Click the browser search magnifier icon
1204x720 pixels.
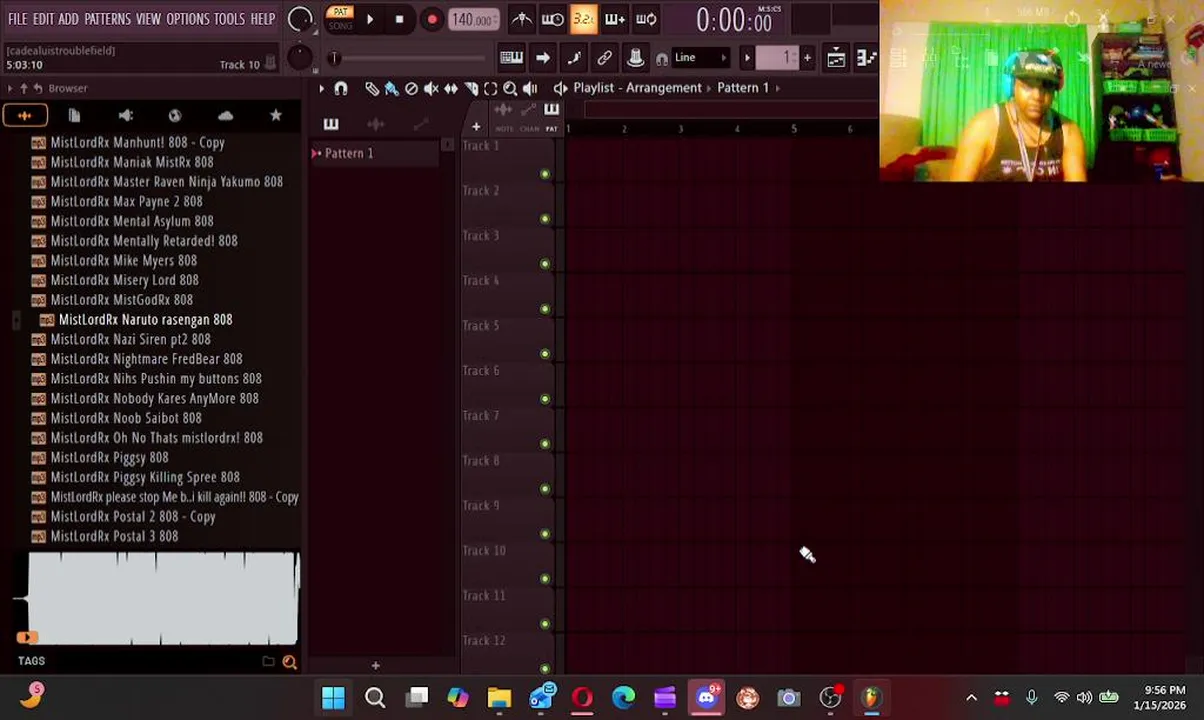(x=290, y=661)
